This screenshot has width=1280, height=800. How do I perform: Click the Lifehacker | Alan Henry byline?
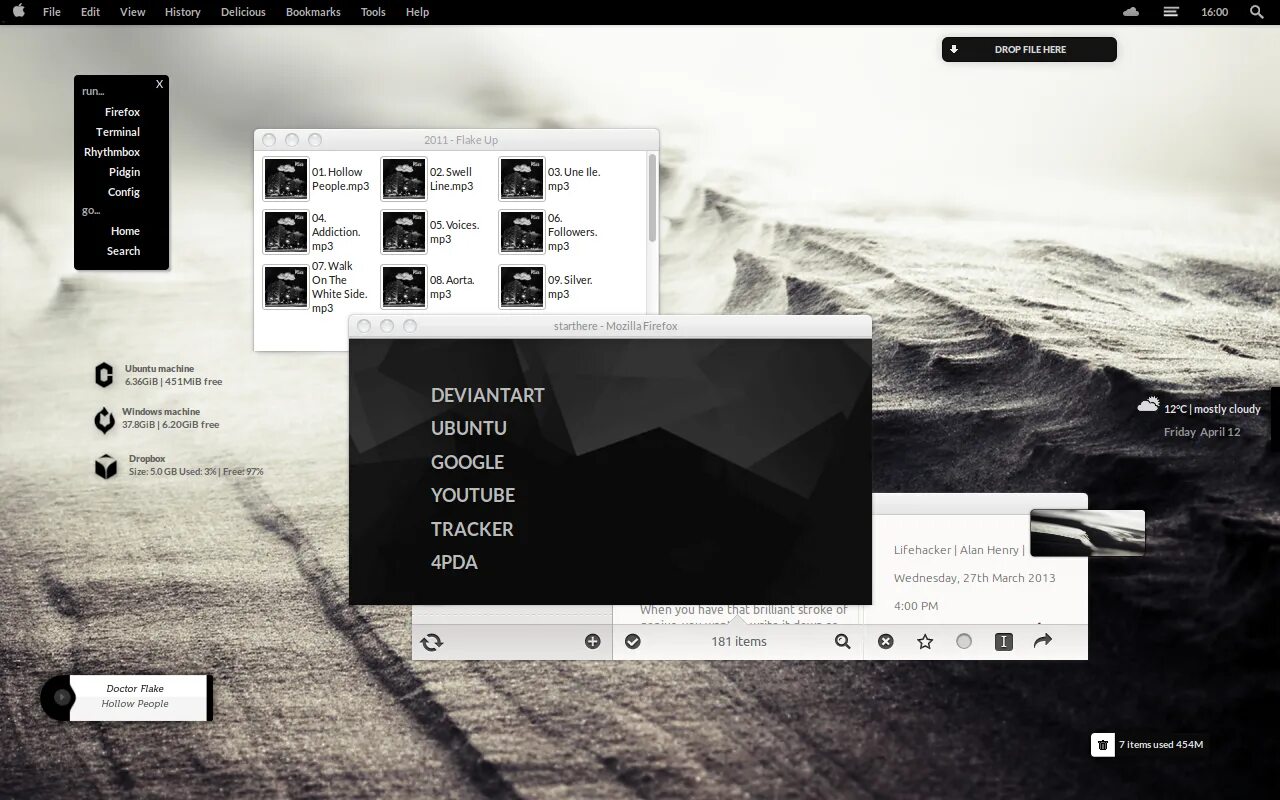(x=957, y=550)
